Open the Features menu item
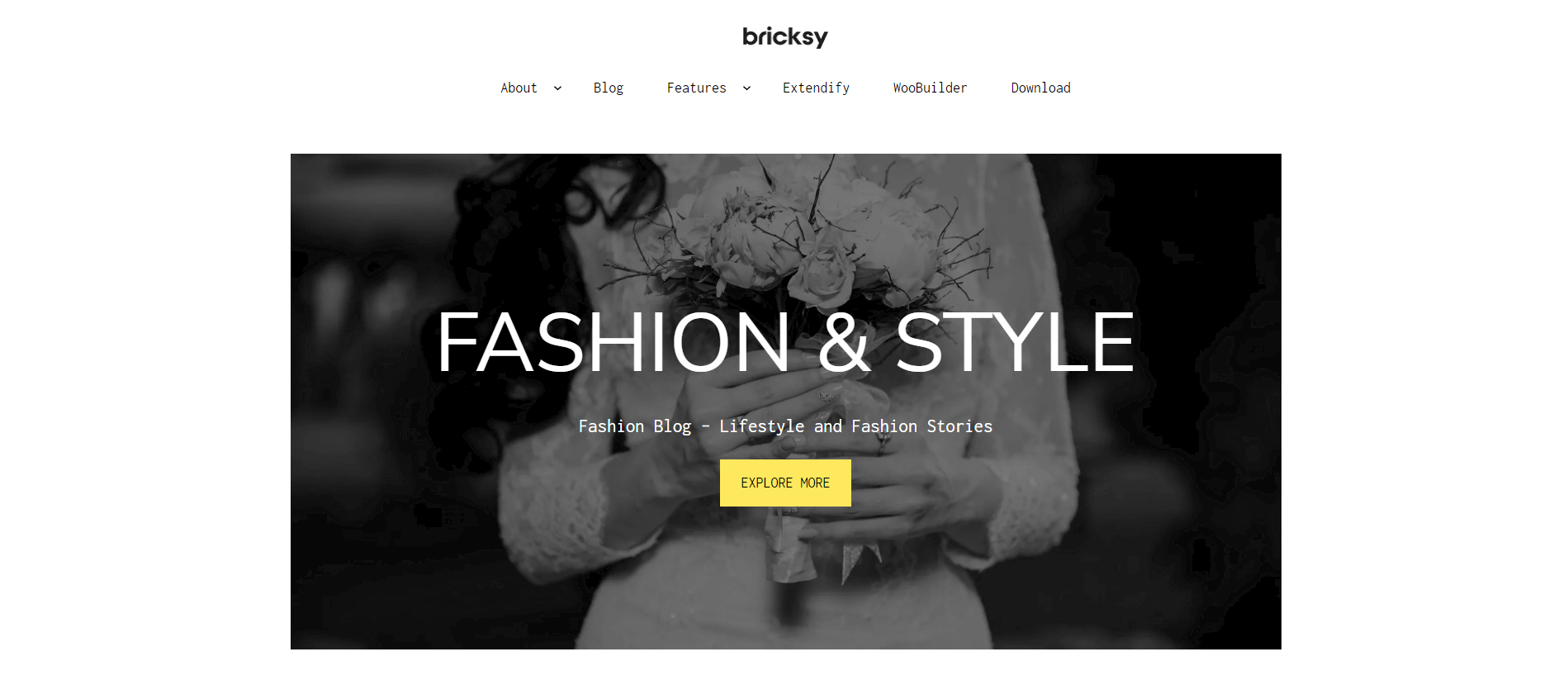Screen dimensions: 1568x685 point(696,88)
